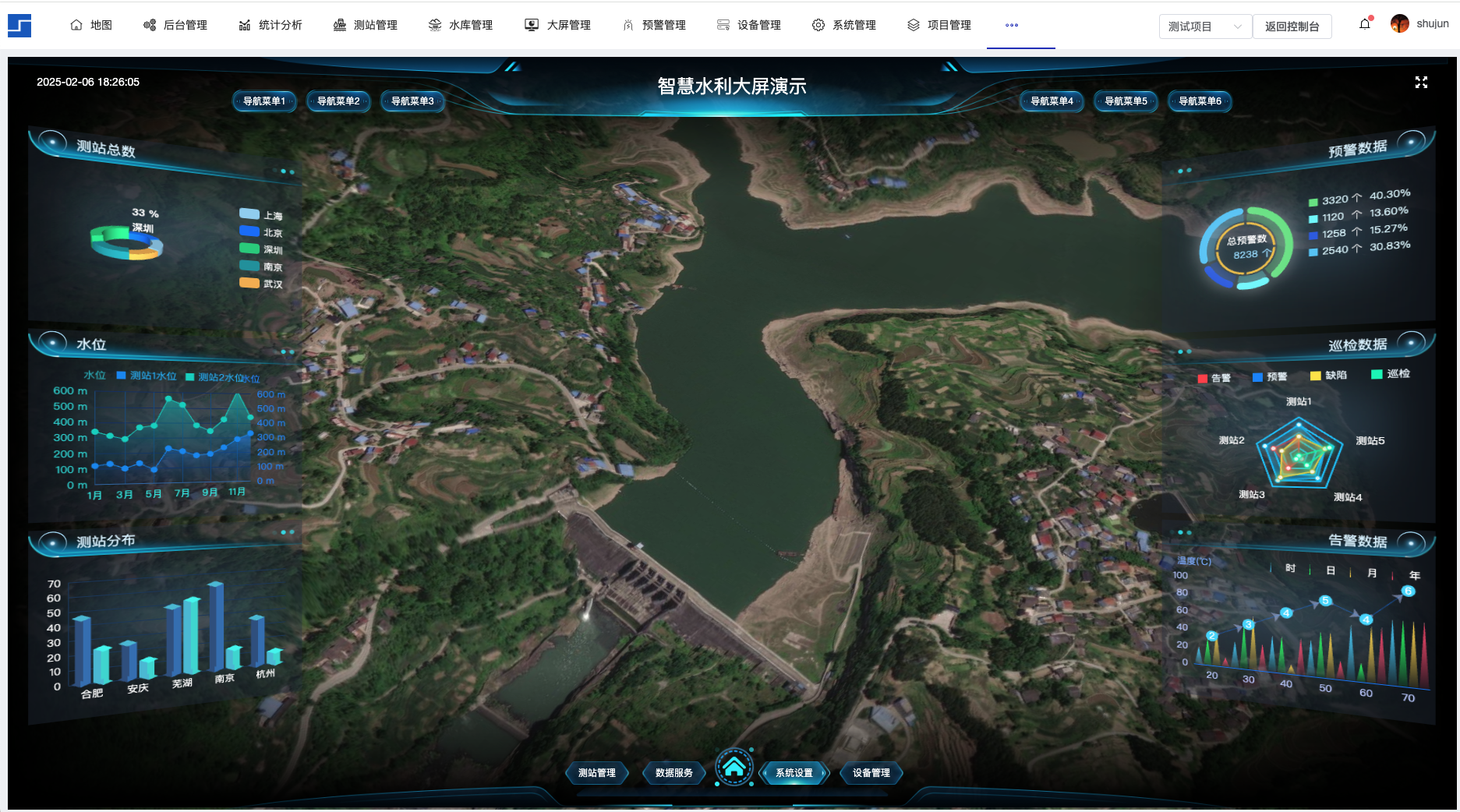
Task: Open the notification bell
Action: tap(1364, 24)
